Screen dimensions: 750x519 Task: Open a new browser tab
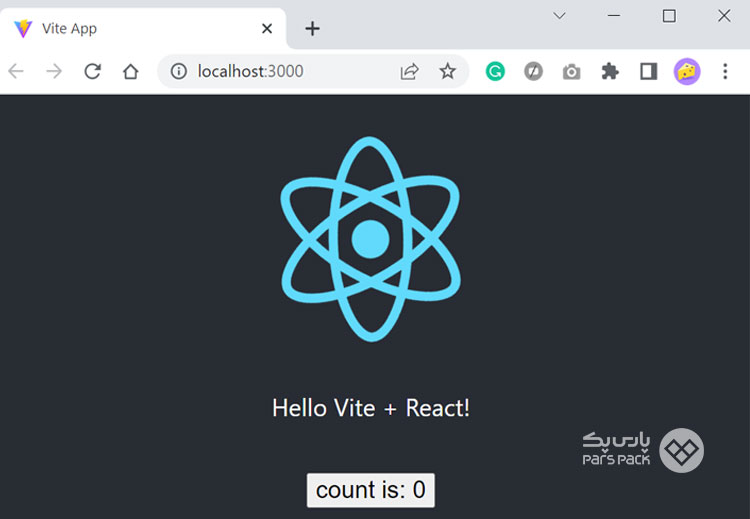[312, 29]
